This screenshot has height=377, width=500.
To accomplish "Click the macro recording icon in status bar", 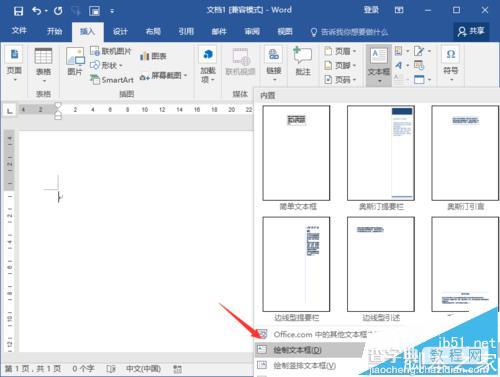I will pyautogui.click(x=178, y=369).
